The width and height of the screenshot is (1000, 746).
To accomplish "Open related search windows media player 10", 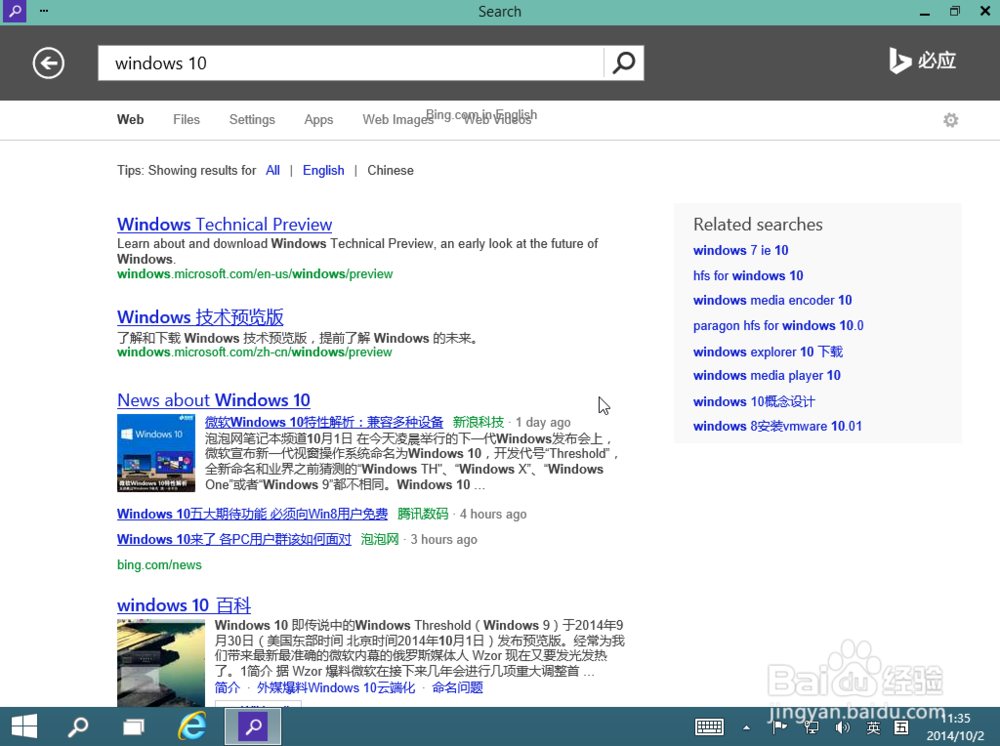I will click(x=767, y=376).
